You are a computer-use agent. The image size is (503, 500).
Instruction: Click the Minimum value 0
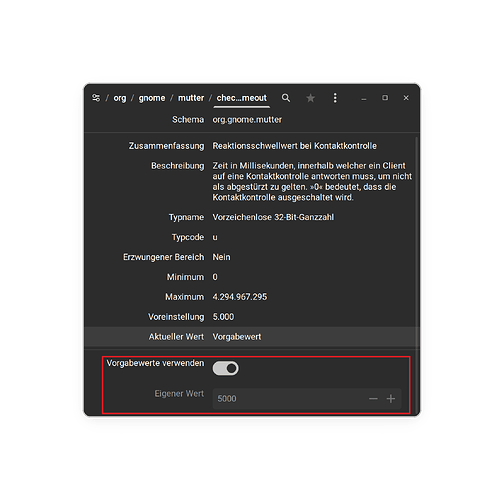pyautogui.click(x=215, y=277)
